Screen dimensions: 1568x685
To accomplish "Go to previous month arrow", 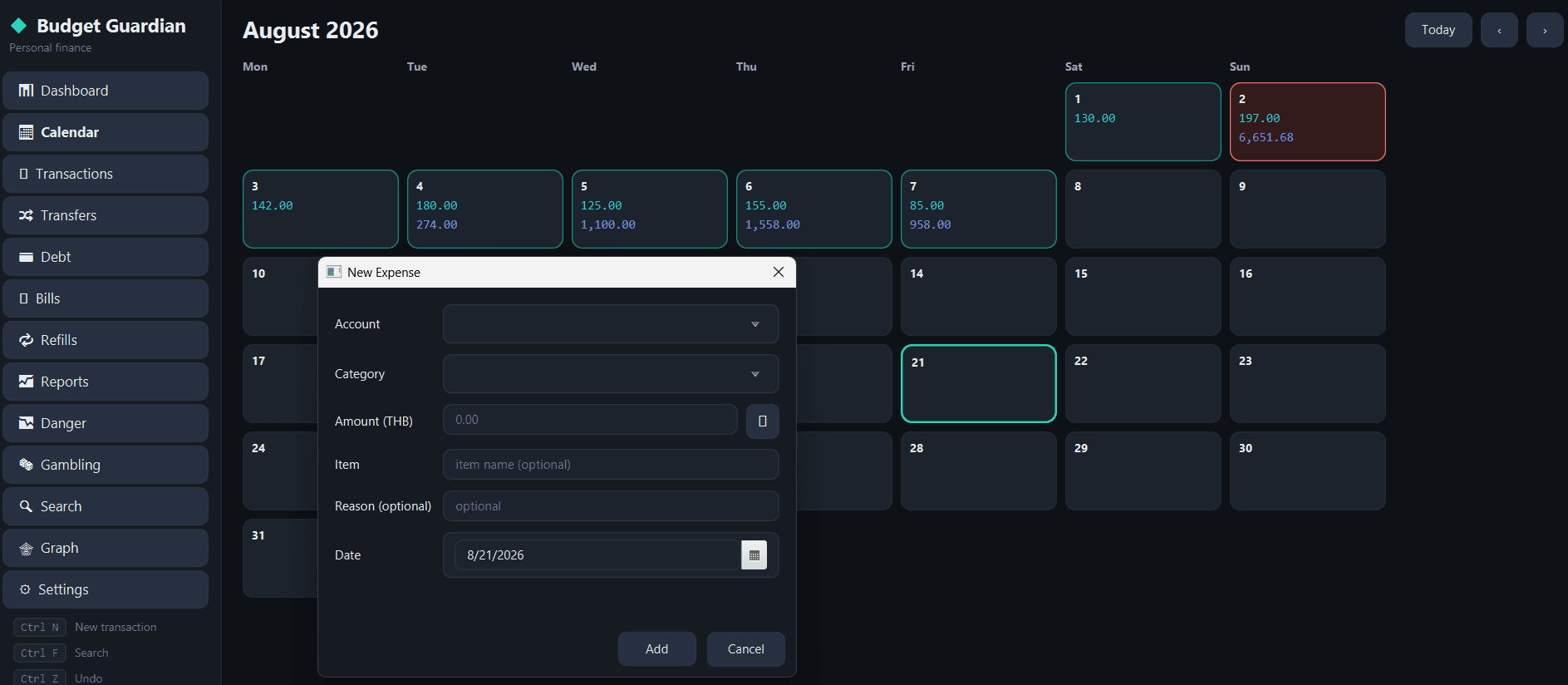I will coord(1499,30).
